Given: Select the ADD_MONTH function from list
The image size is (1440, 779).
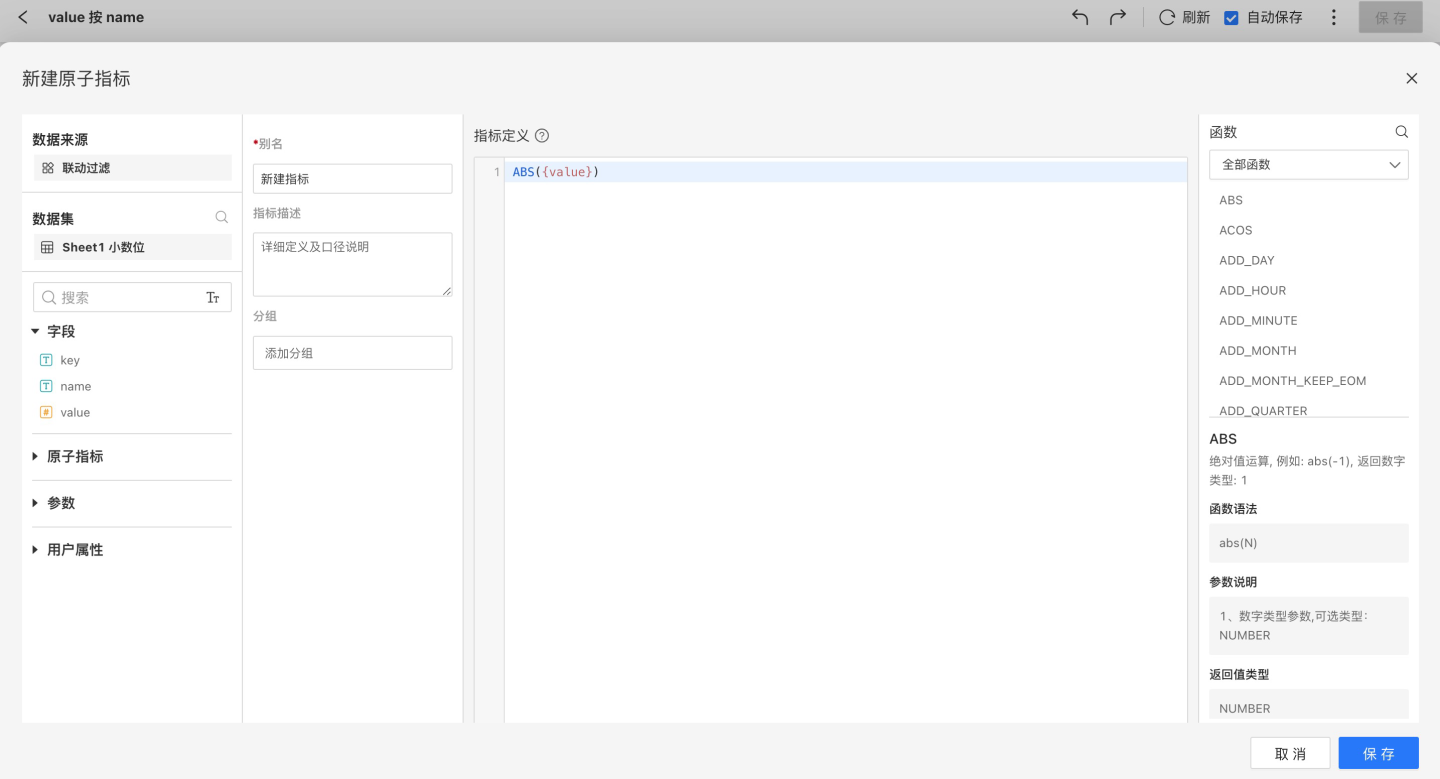Looking at the screenshot, I should (1257, 351).
